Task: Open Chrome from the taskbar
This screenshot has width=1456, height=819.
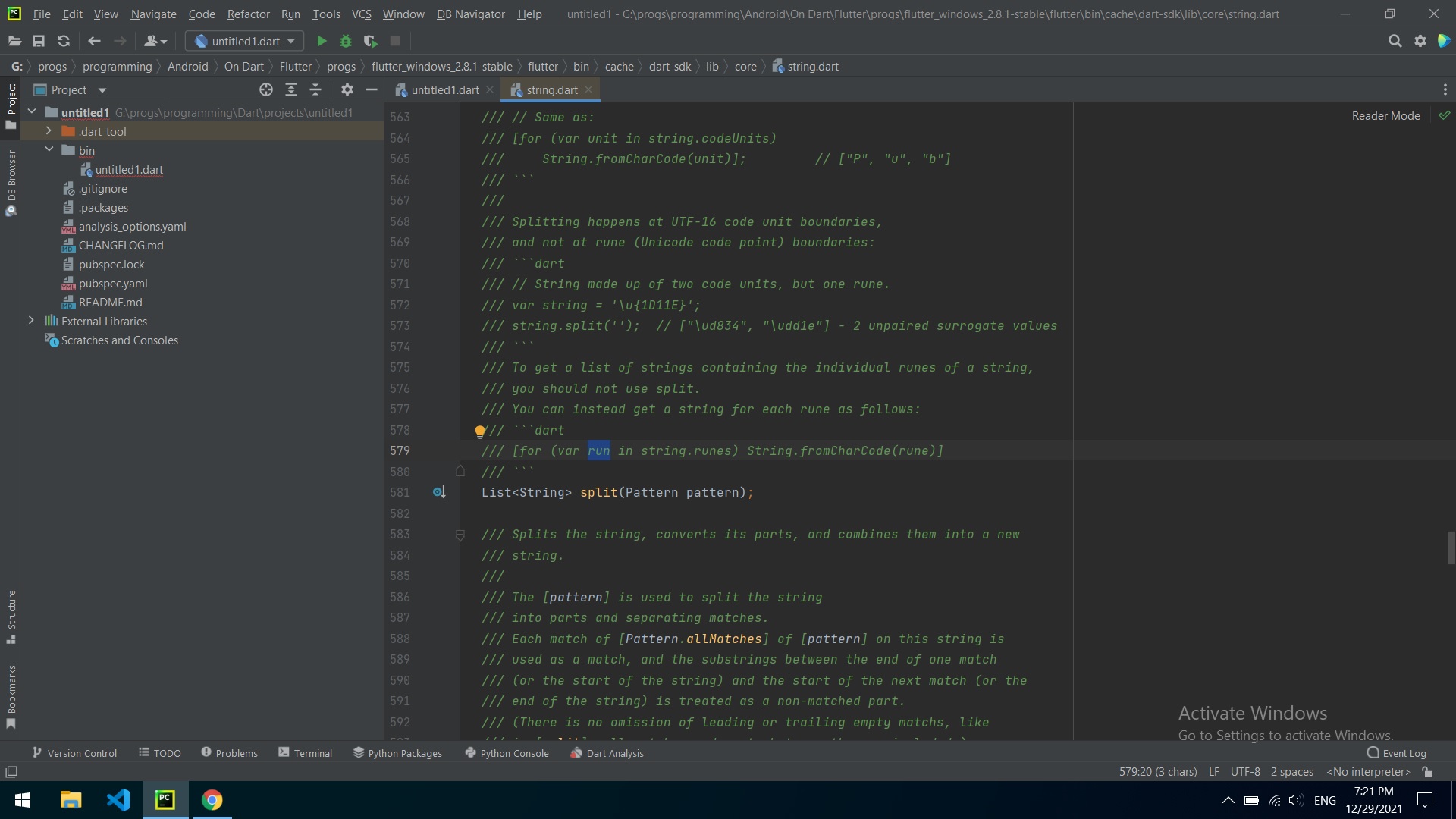Action: pyautogui.click(x=212, y=800)
